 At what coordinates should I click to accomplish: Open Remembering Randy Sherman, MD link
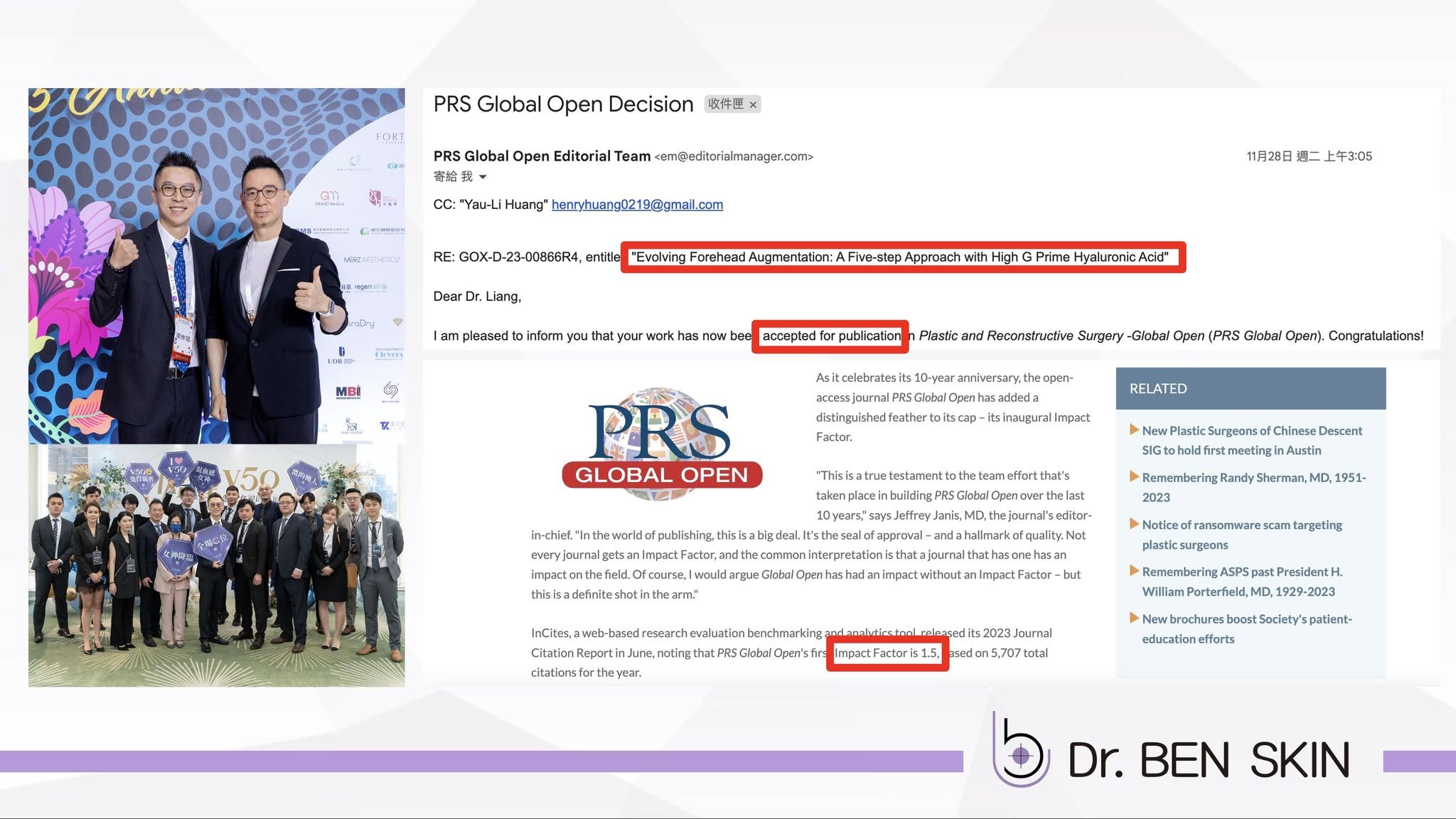pos(1254,487)
